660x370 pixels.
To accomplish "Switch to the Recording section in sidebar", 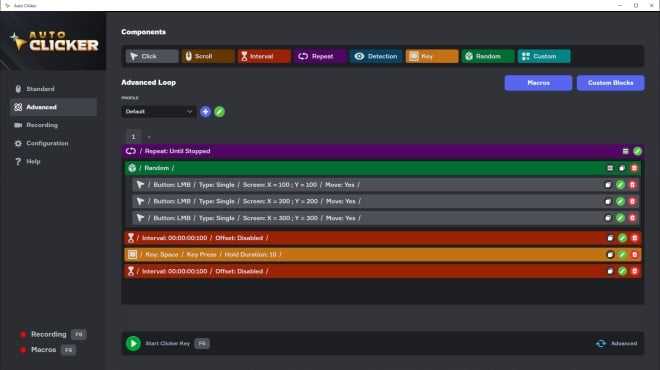I will [42, 125].
